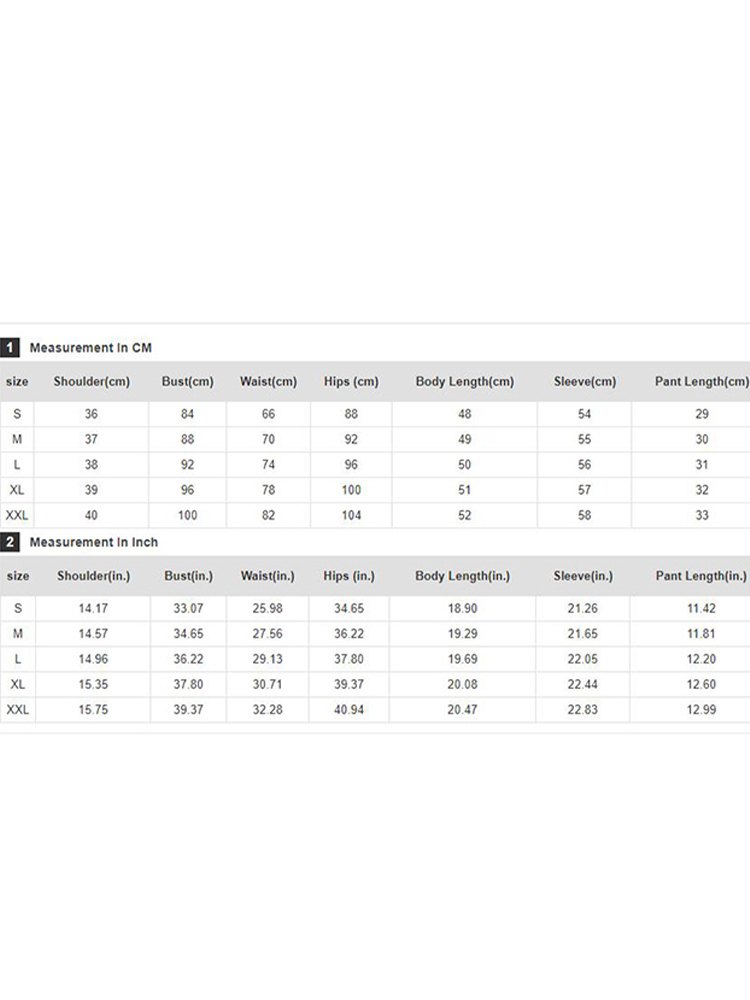Click the 22.44 sleeve value for size XL

pyautogui.click(x=584, y=684)
